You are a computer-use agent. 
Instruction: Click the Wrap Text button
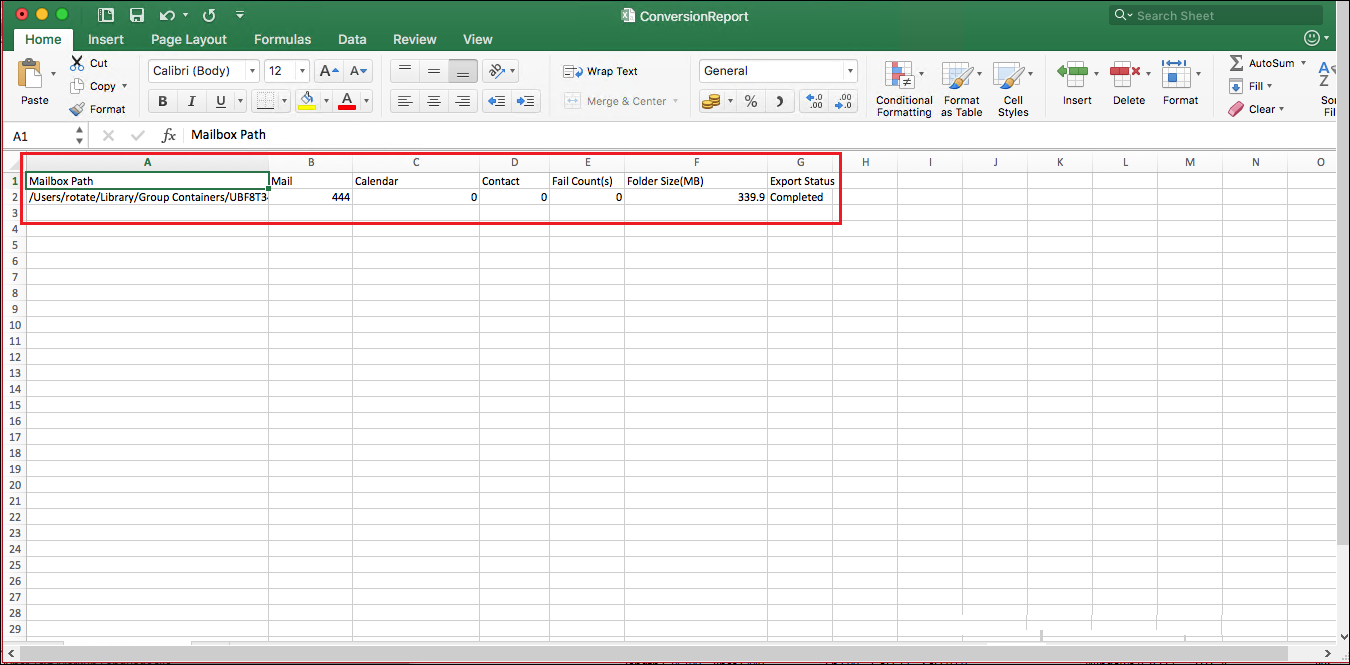click(600, 71)
